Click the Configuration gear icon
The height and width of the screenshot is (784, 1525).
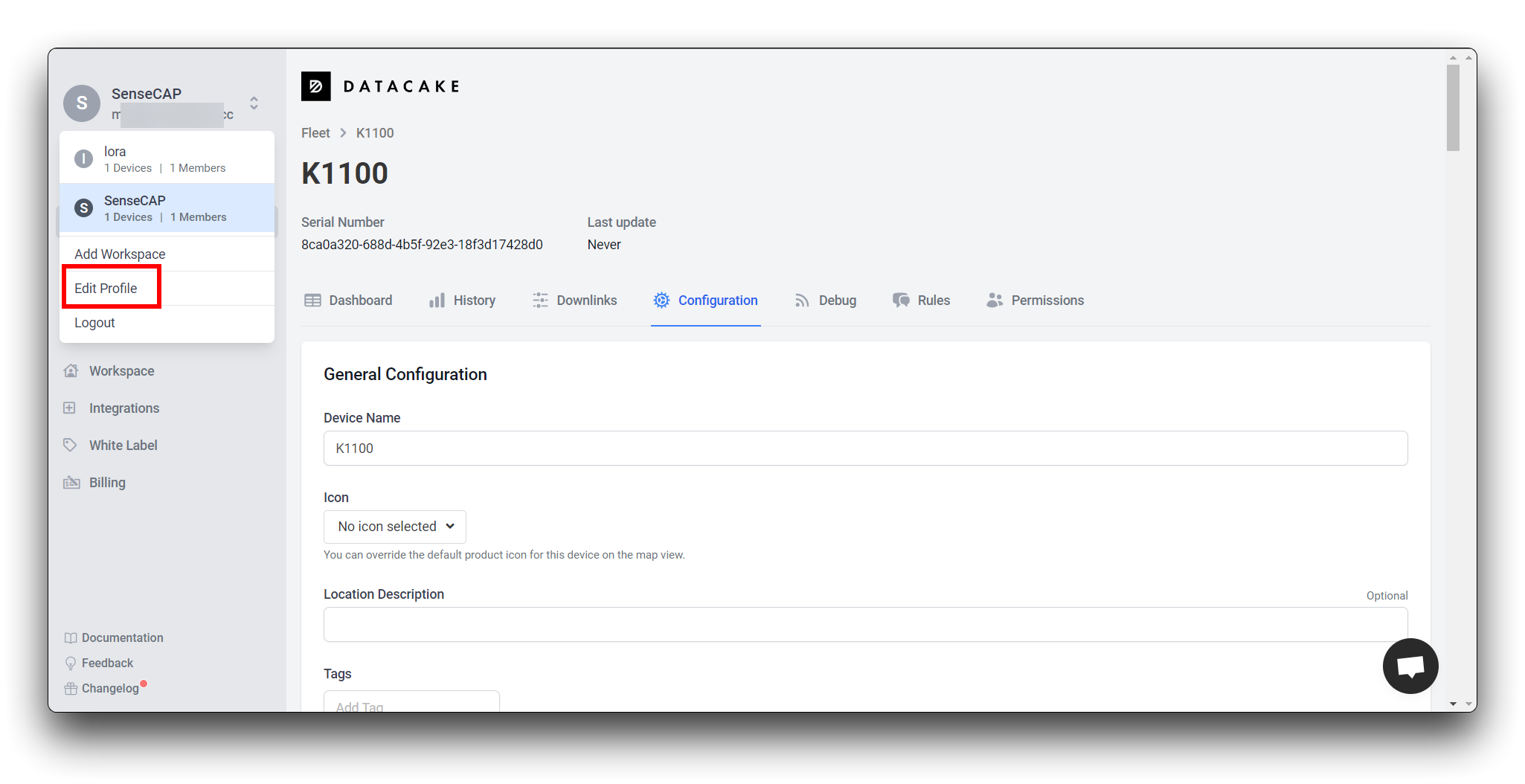coord(661,301)
